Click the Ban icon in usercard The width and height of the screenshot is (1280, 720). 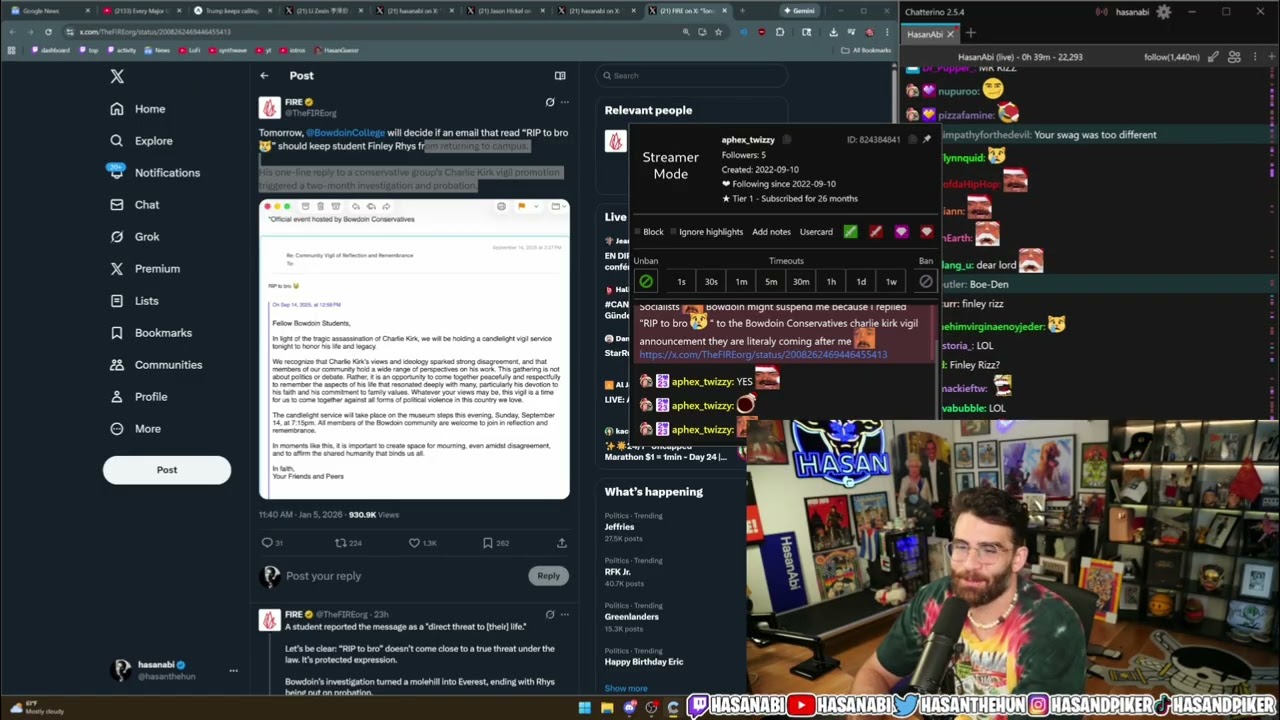926,282
